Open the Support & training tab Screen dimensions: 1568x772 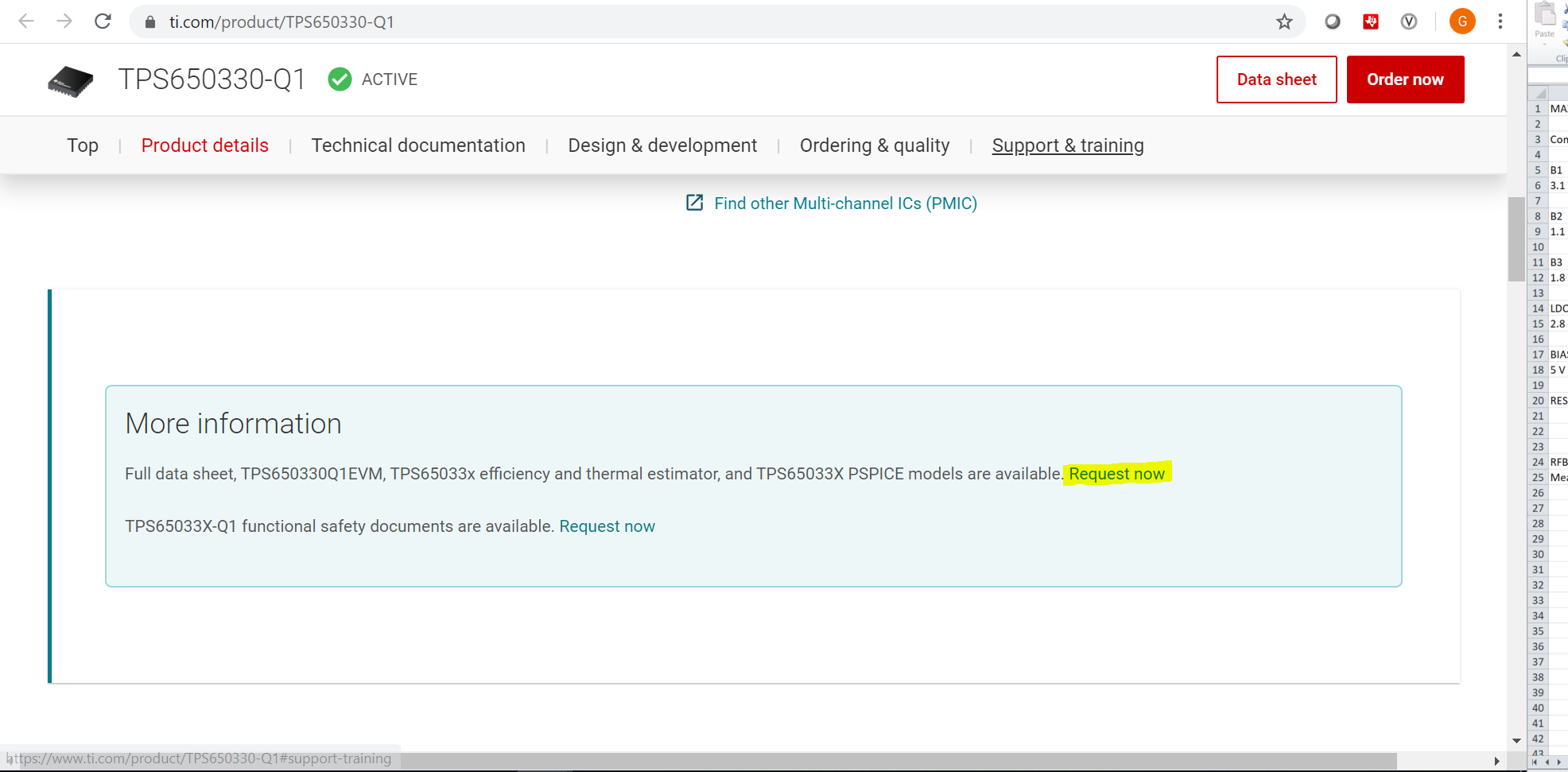[x=1068, y=145]
